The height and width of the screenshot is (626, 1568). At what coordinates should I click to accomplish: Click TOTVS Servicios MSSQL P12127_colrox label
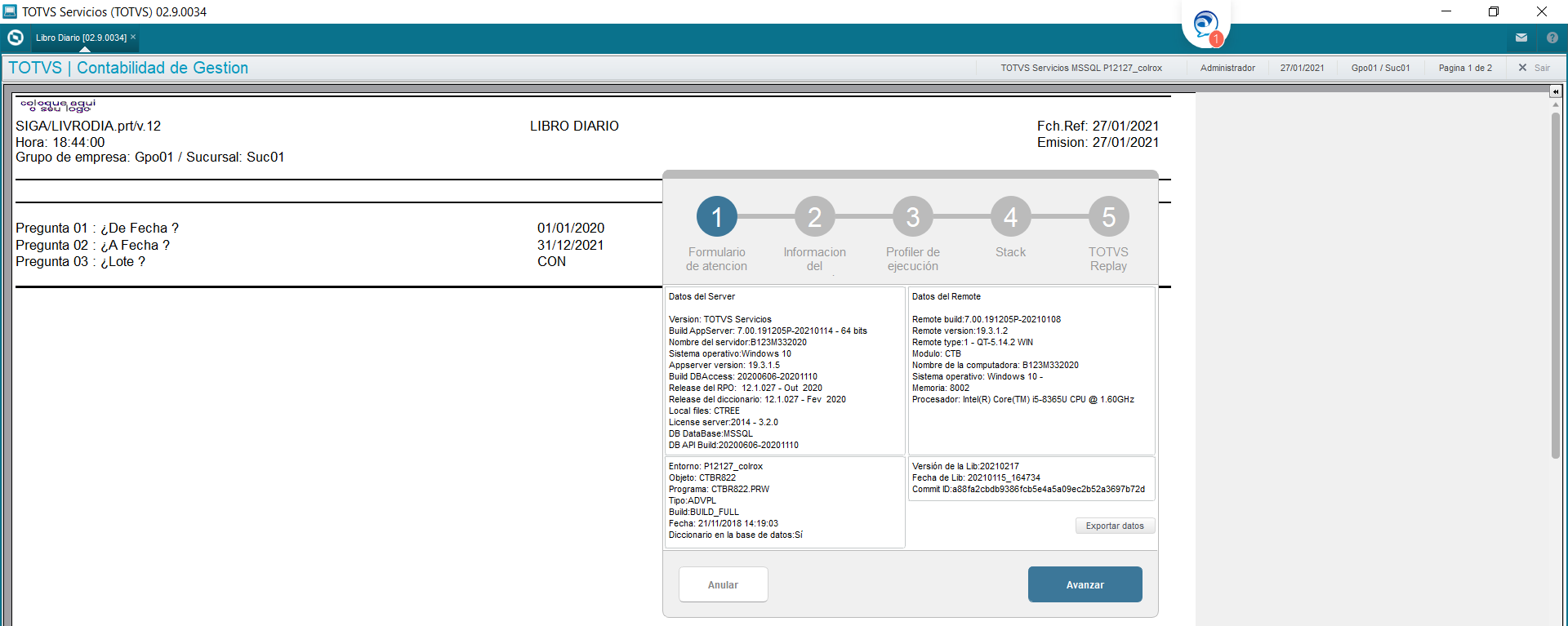pos(1081,68)
